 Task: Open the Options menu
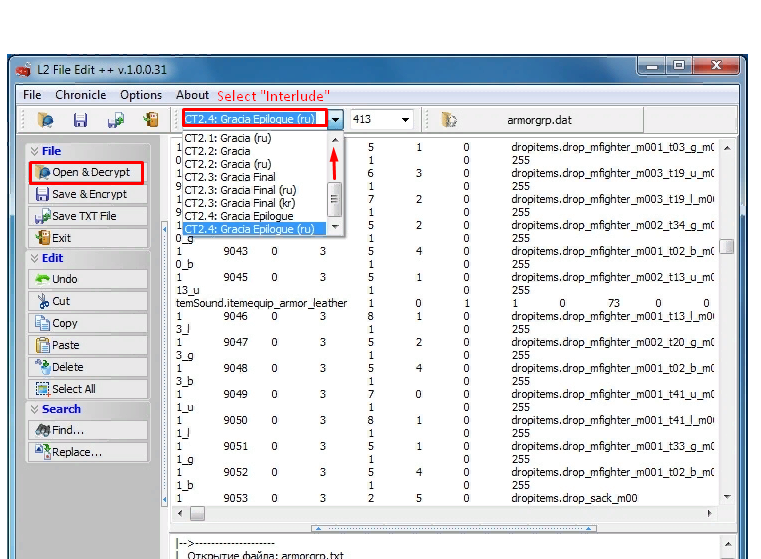[141, 95]
